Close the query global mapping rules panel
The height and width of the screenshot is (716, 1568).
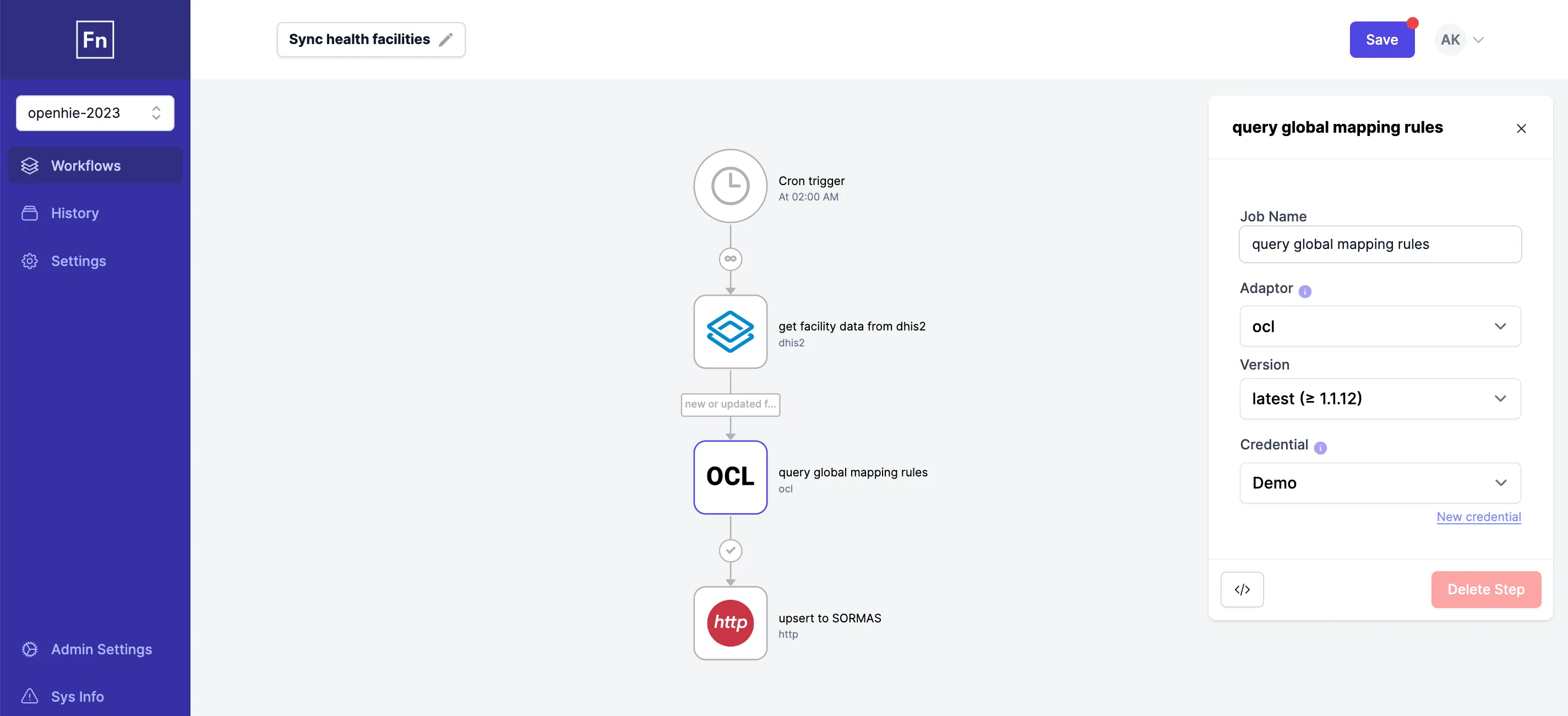tap(1521, 128)
